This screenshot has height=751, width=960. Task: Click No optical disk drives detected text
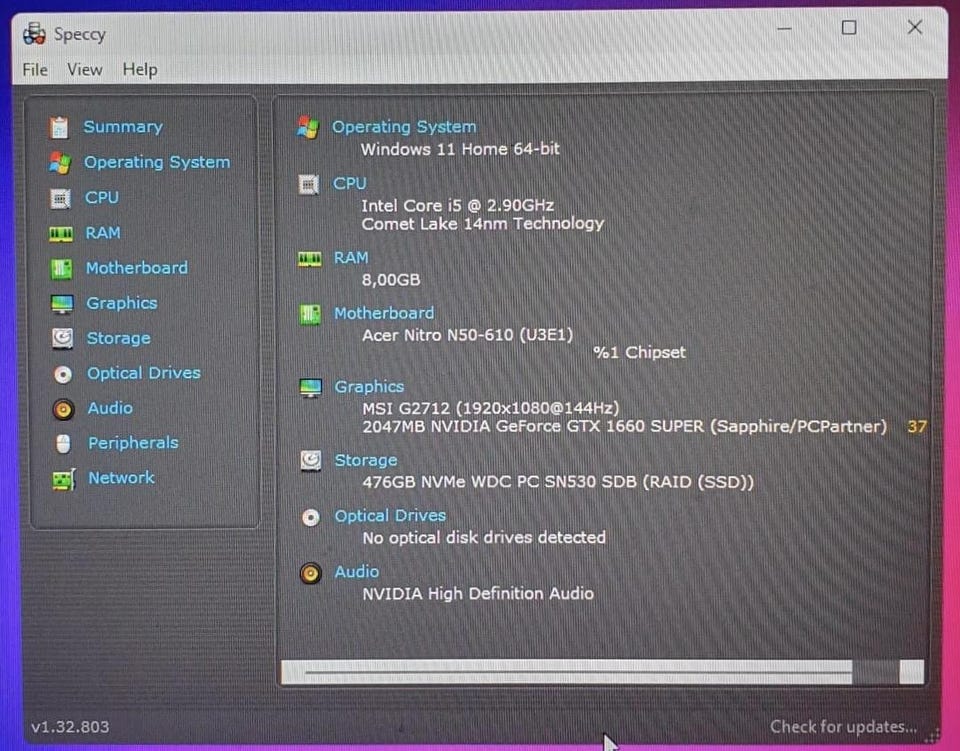[484, 538]
